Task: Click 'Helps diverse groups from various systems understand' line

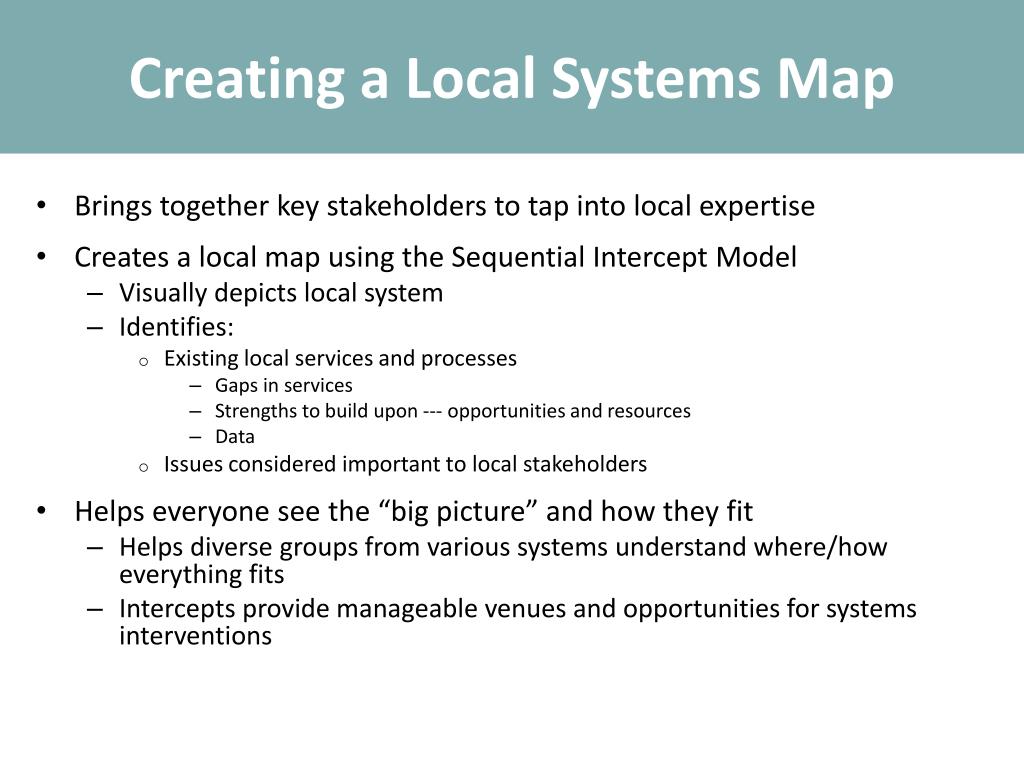Action: tap(503, 560)
